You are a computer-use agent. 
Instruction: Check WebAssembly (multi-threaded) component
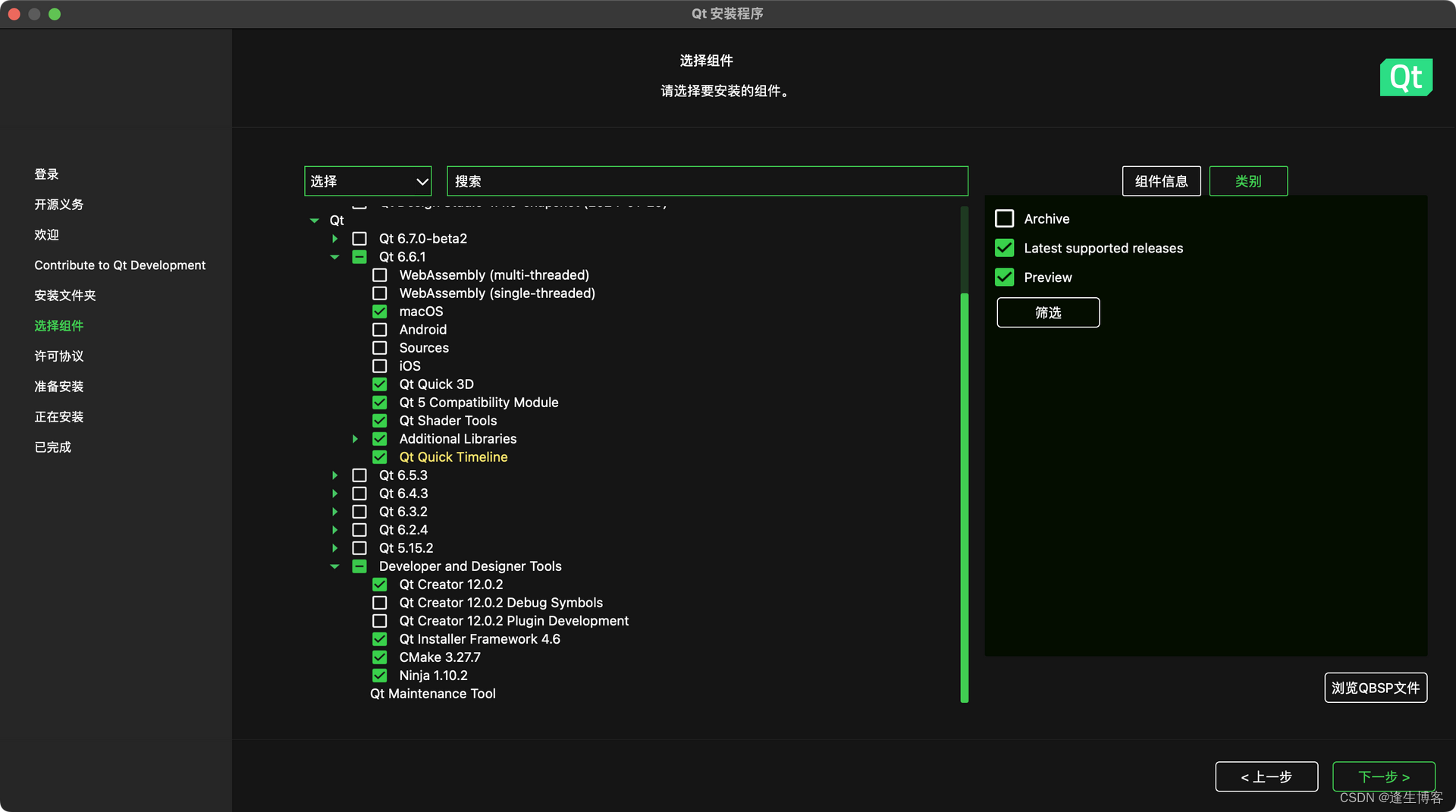379,274
